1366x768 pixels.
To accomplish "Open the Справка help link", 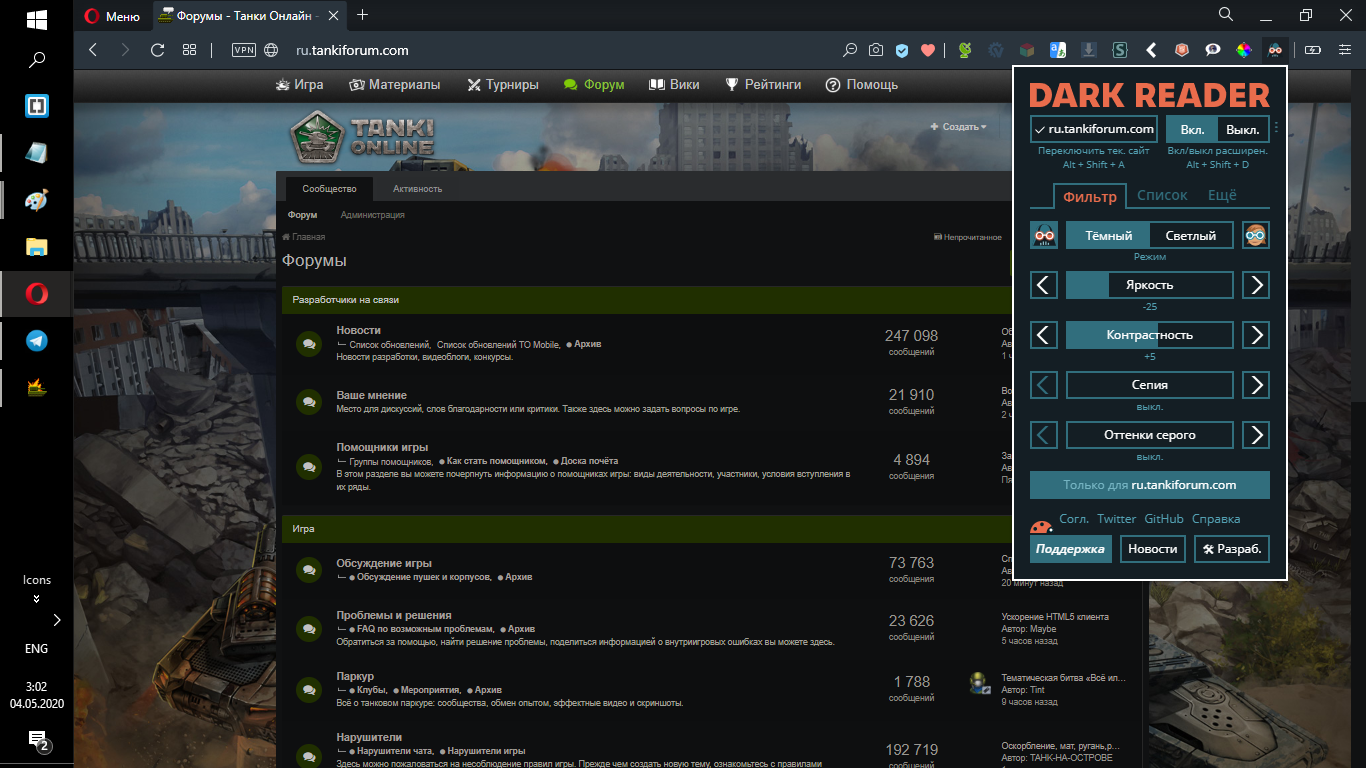I will (x=1216, y=519).
